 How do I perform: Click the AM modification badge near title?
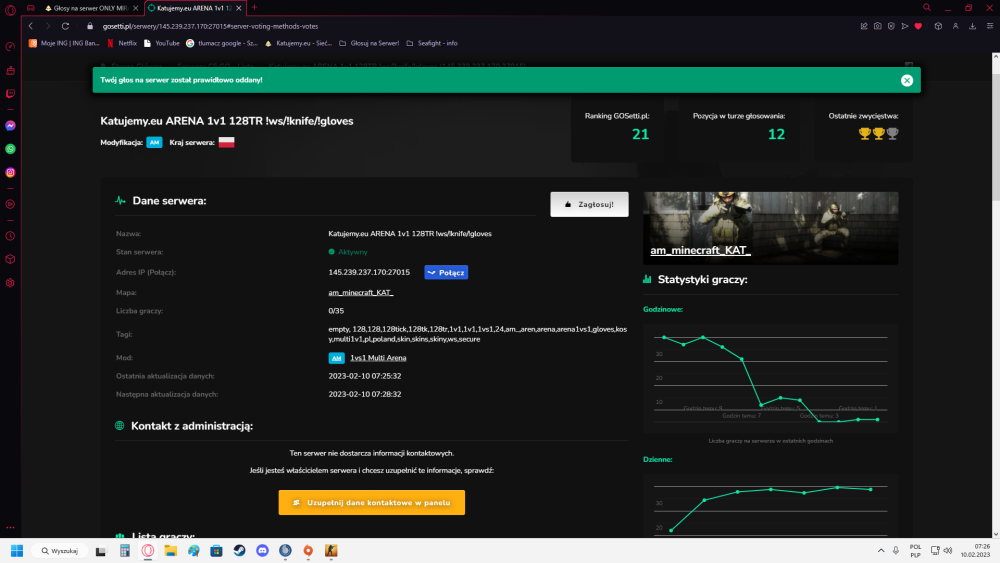tap(154, 142)
